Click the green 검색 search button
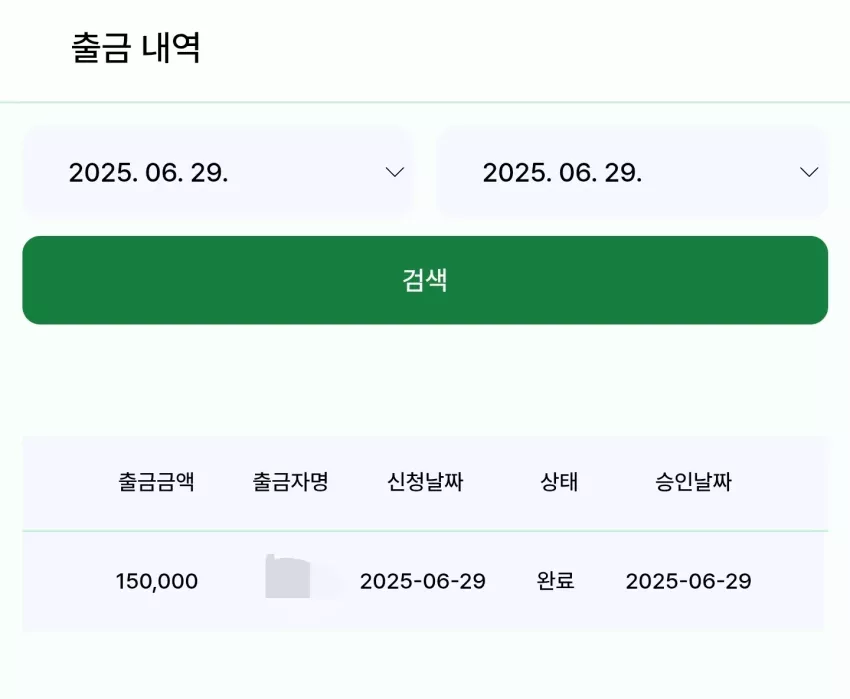Screen dimensions: 850x699 pyautogui.click(x=425, y=280)
